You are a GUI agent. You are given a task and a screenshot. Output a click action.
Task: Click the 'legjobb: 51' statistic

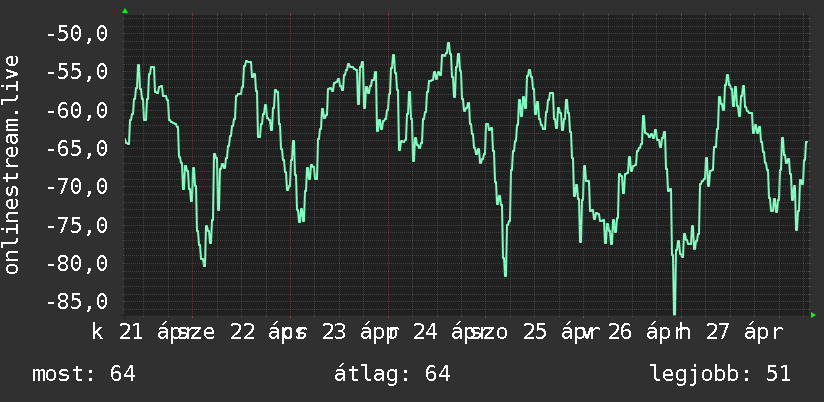point(720,374)
